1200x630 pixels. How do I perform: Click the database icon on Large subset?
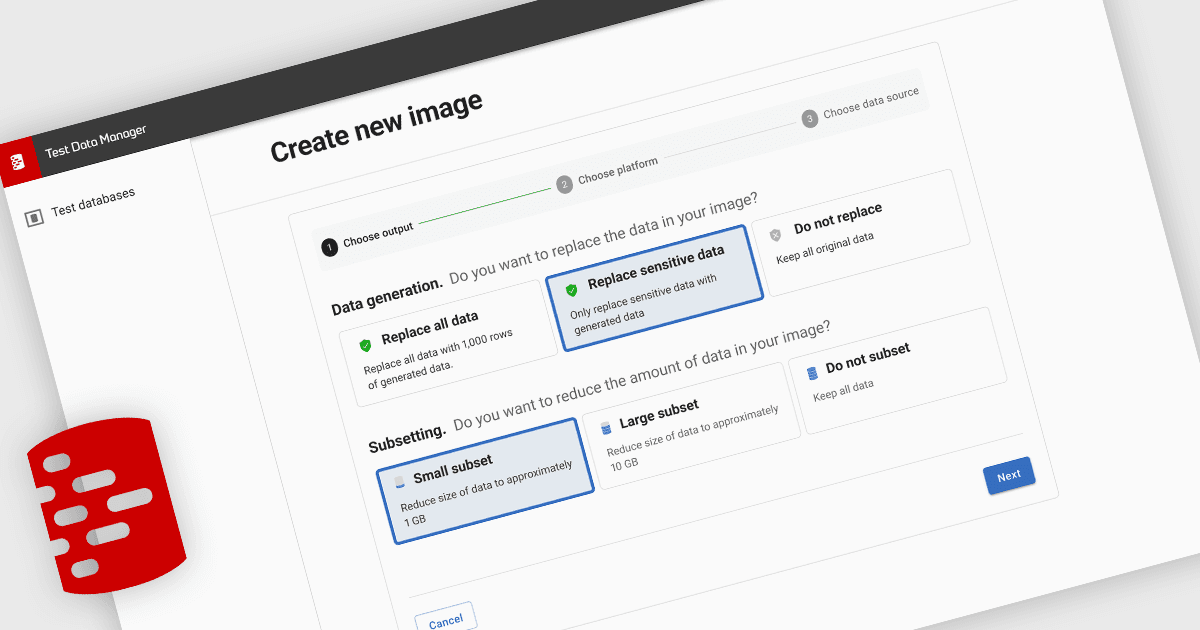point(605,427)
